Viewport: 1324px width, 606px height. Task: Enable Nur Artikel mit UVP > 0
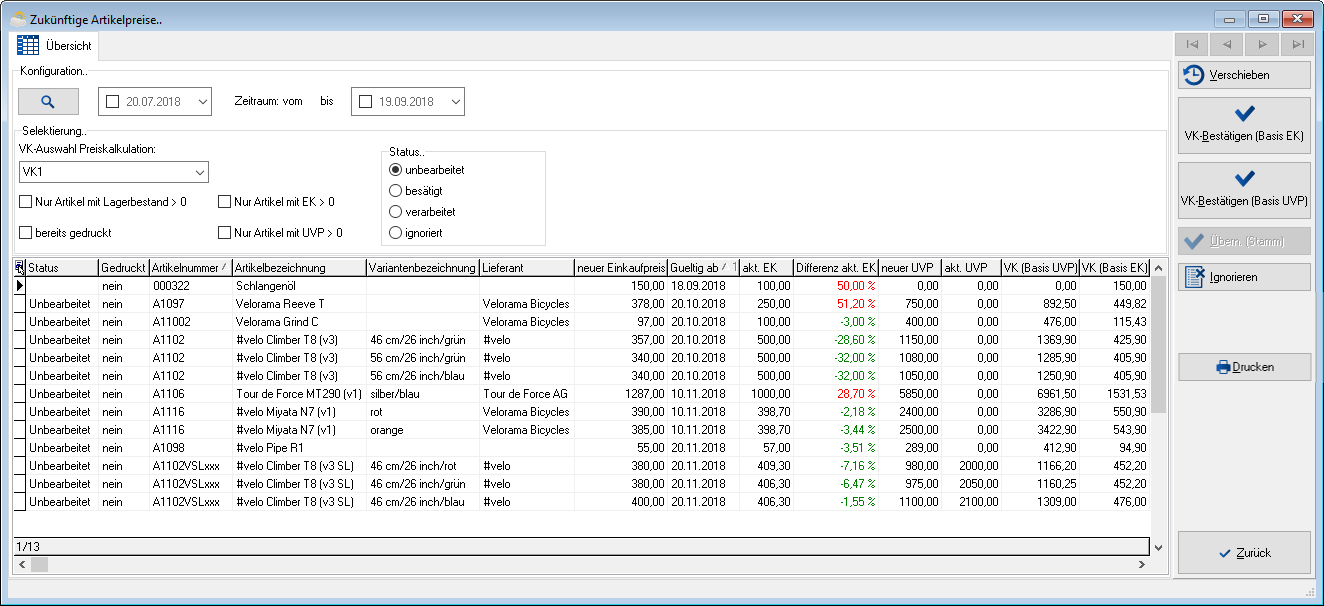click(280, 233)
